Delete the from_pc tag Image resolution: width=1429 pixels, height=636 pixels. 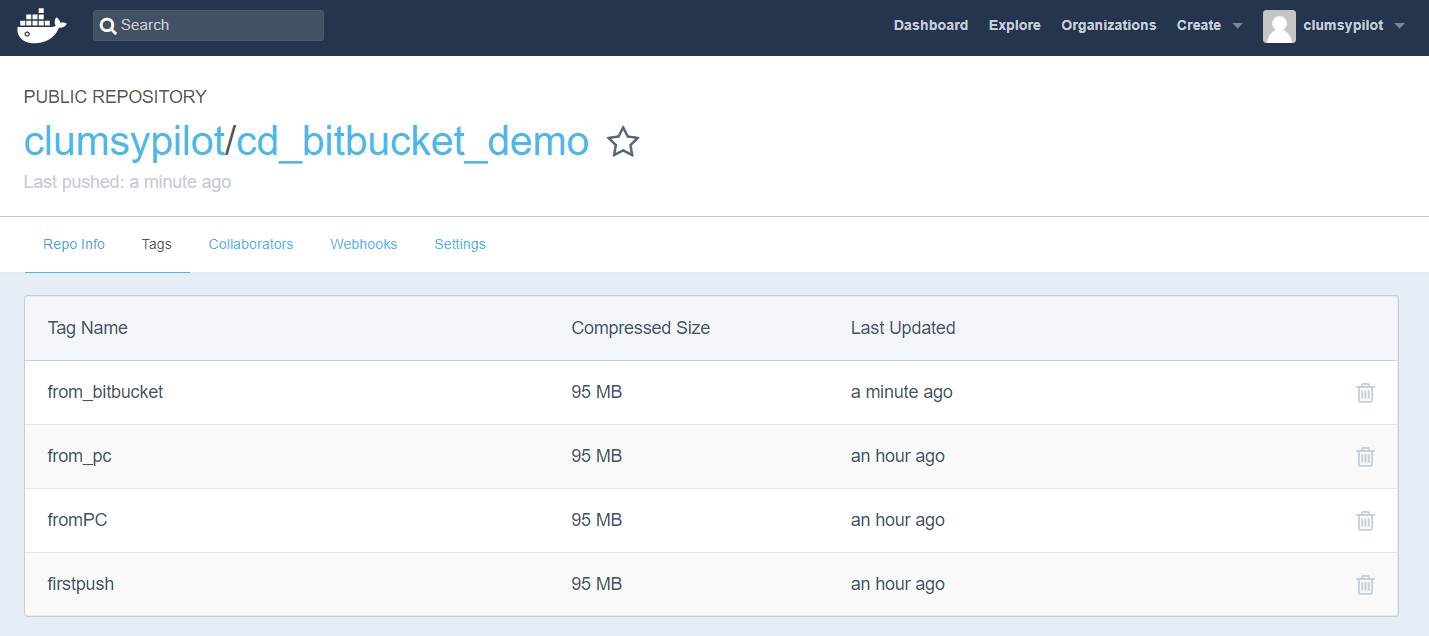coord(1365,456)
